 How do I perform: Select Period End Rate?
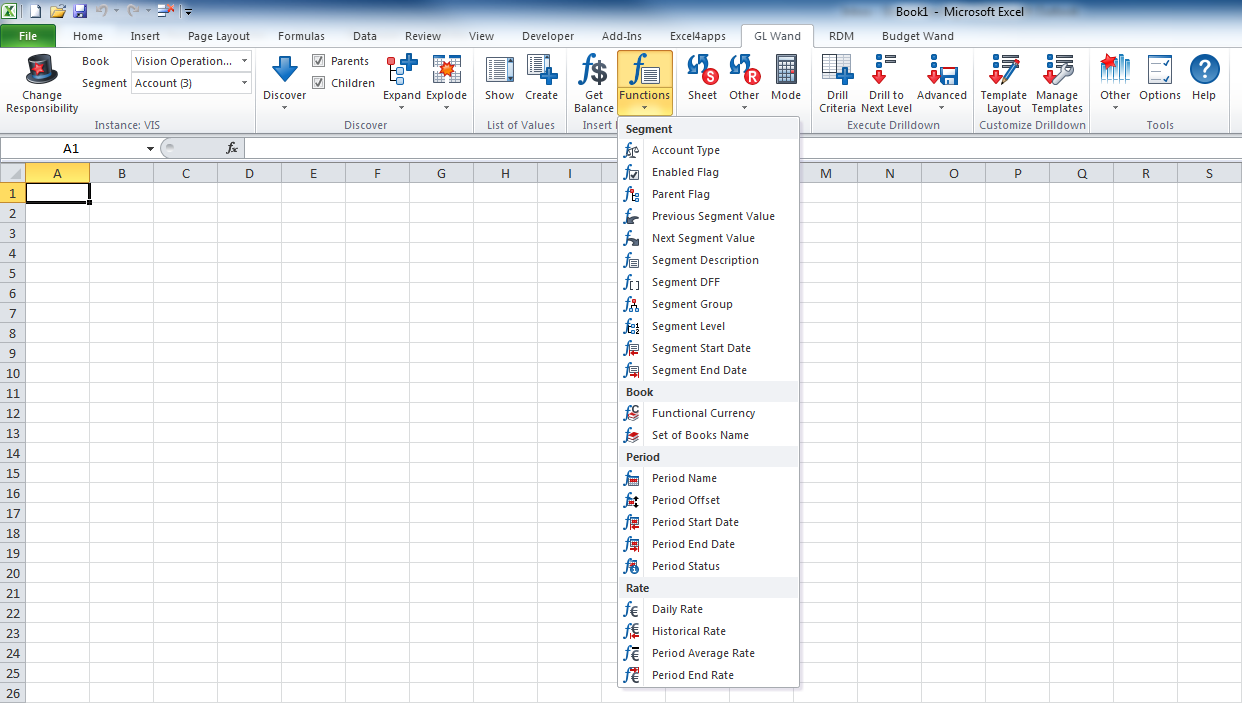click(708, 675)
